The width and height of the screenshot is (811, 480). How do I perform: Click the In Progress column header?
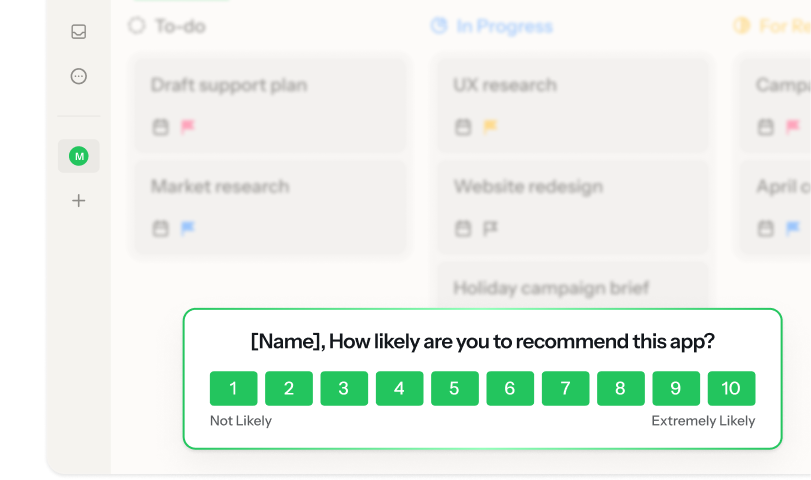pyautogui.click(x=504, y=26)
